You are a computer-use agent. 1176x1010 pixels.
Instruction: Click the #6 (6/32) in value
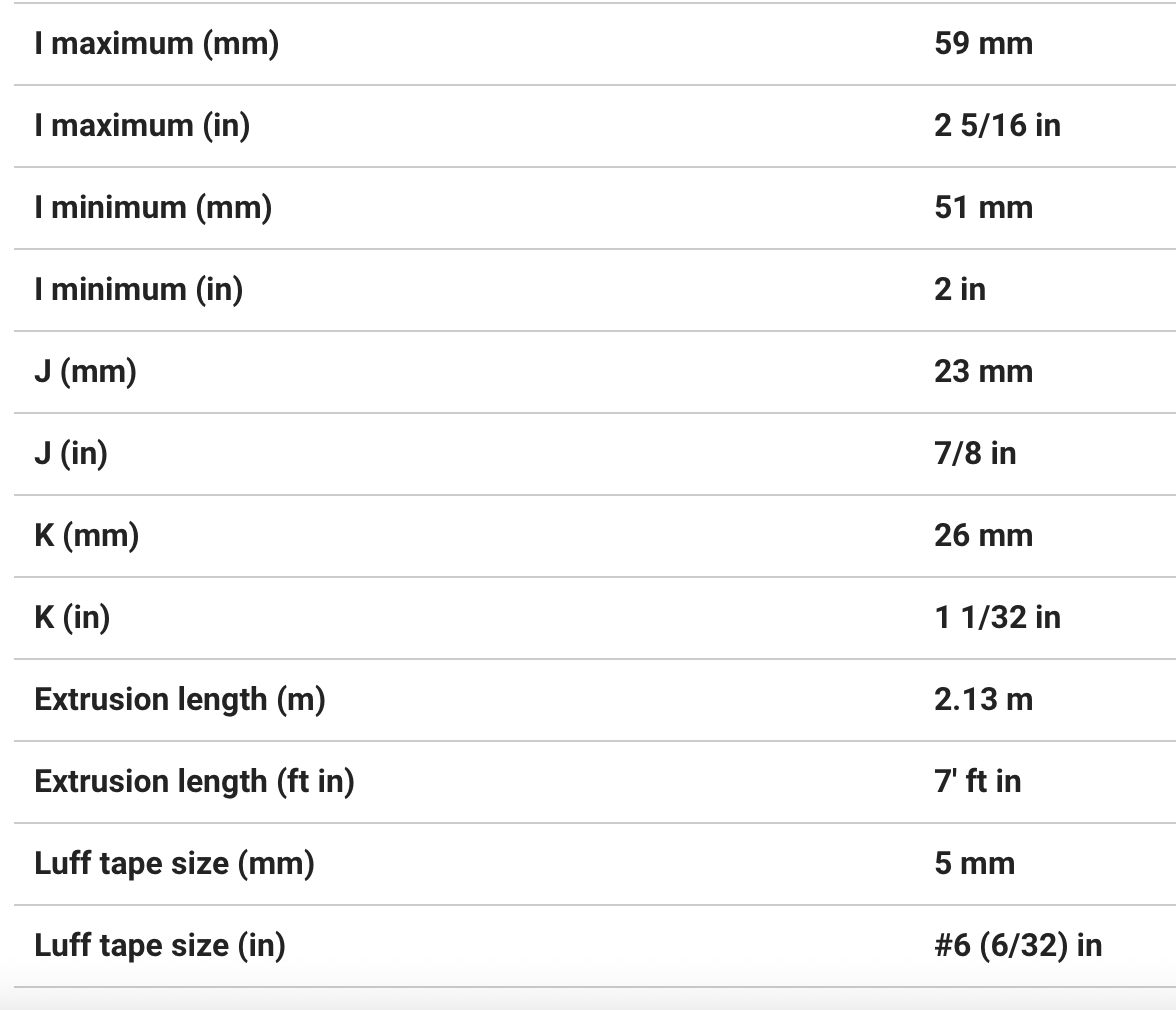1018,946
